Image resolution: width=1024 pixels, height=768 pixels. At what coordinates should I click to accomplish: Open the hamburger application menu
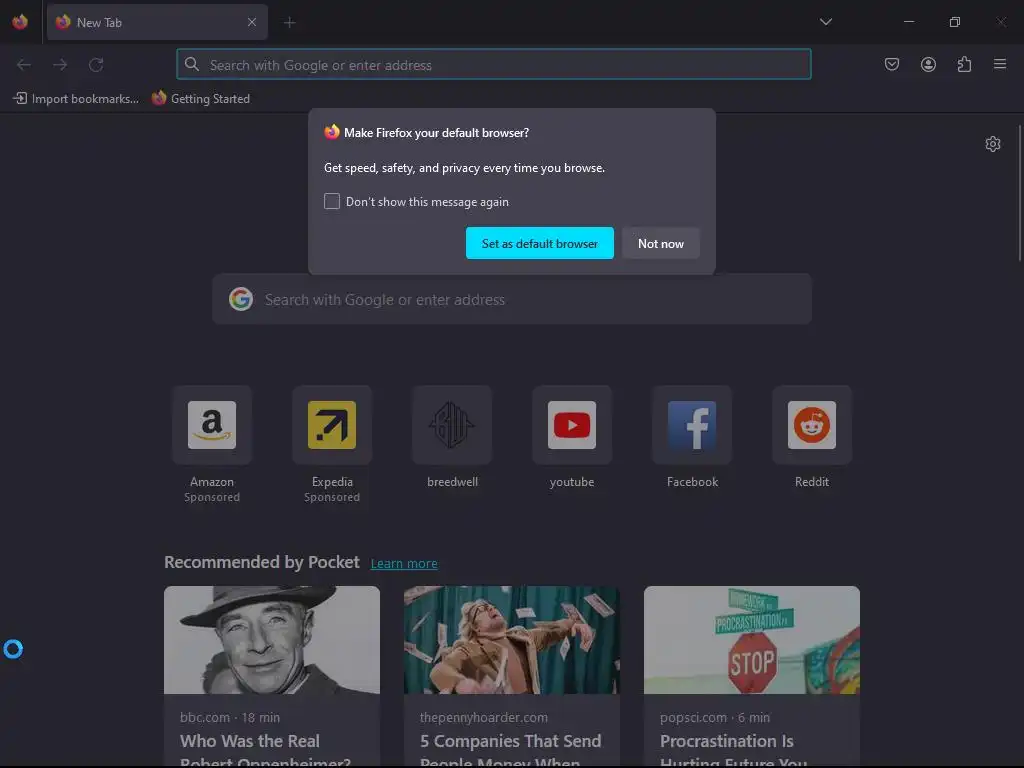pos(1000,64)
